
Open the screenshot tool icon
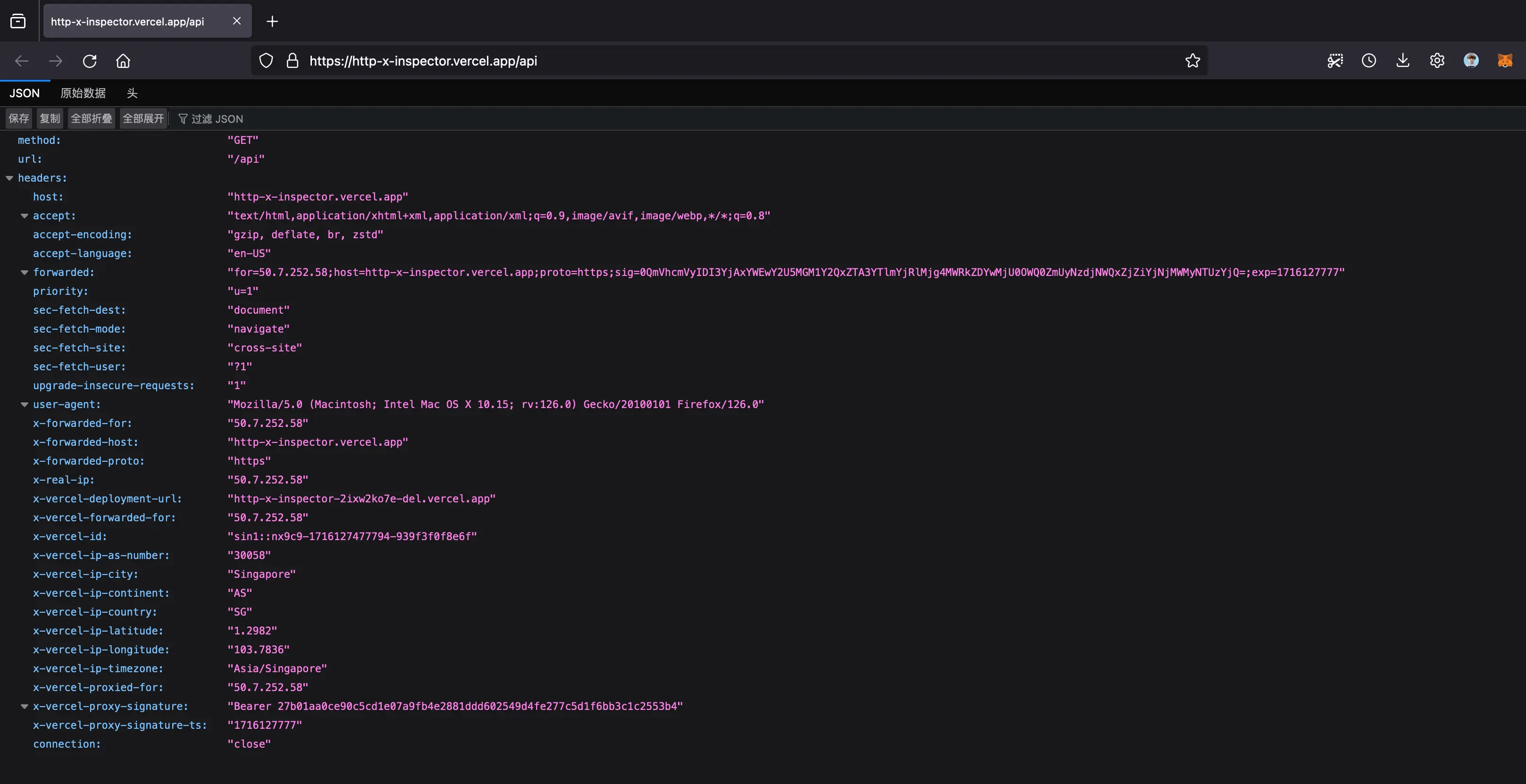point(1334,61)
